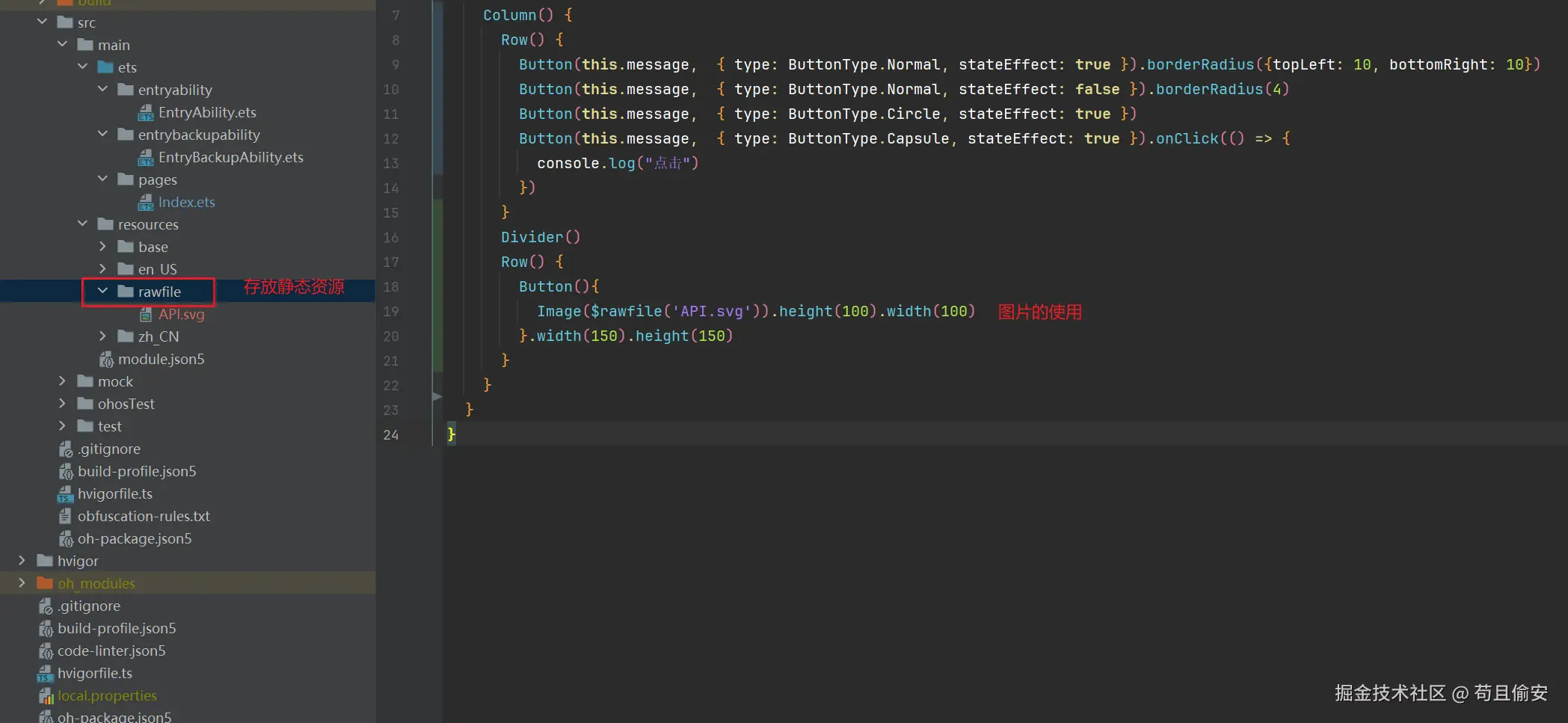Click the .gitignore icon below the test folder

pos(66,449)
